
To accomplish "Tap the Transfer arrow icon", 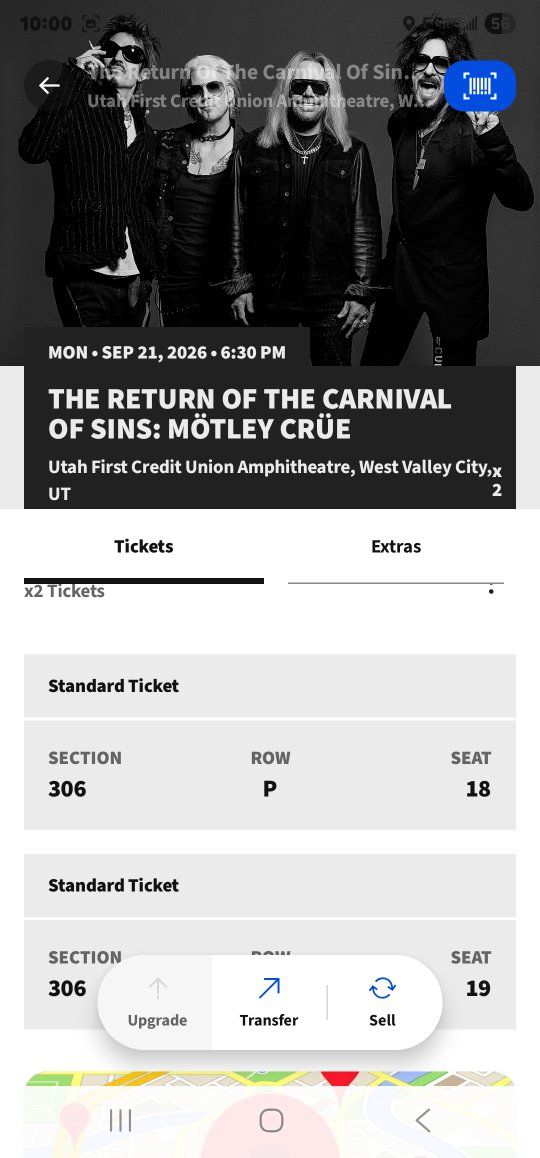I will (269, 988).
